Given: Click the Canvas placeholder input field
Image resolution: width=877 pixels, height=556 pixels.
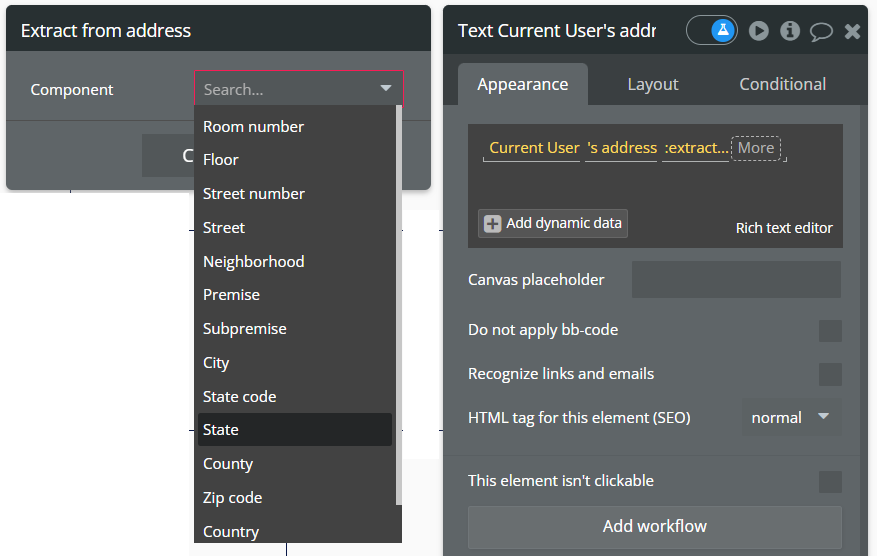Looking at the screenshot, I should (x=736, y=280).
